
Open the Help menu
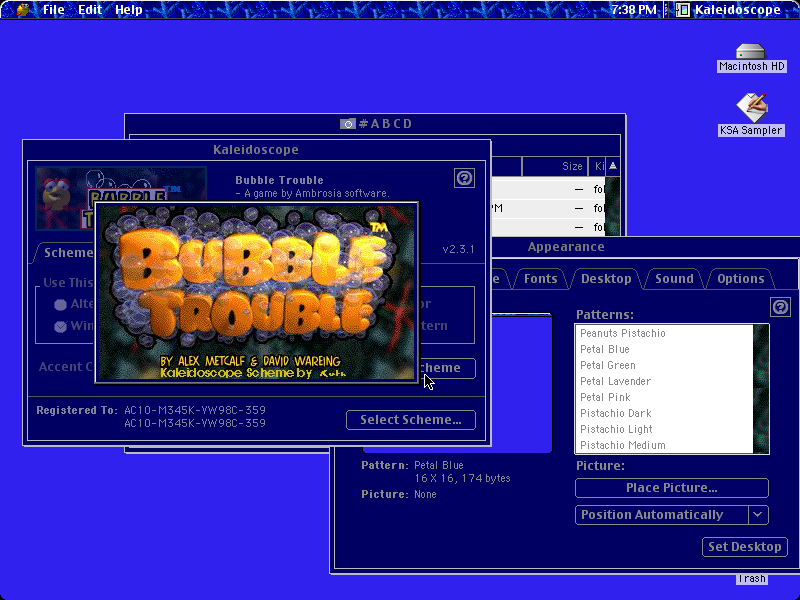(x=129, y=10)
